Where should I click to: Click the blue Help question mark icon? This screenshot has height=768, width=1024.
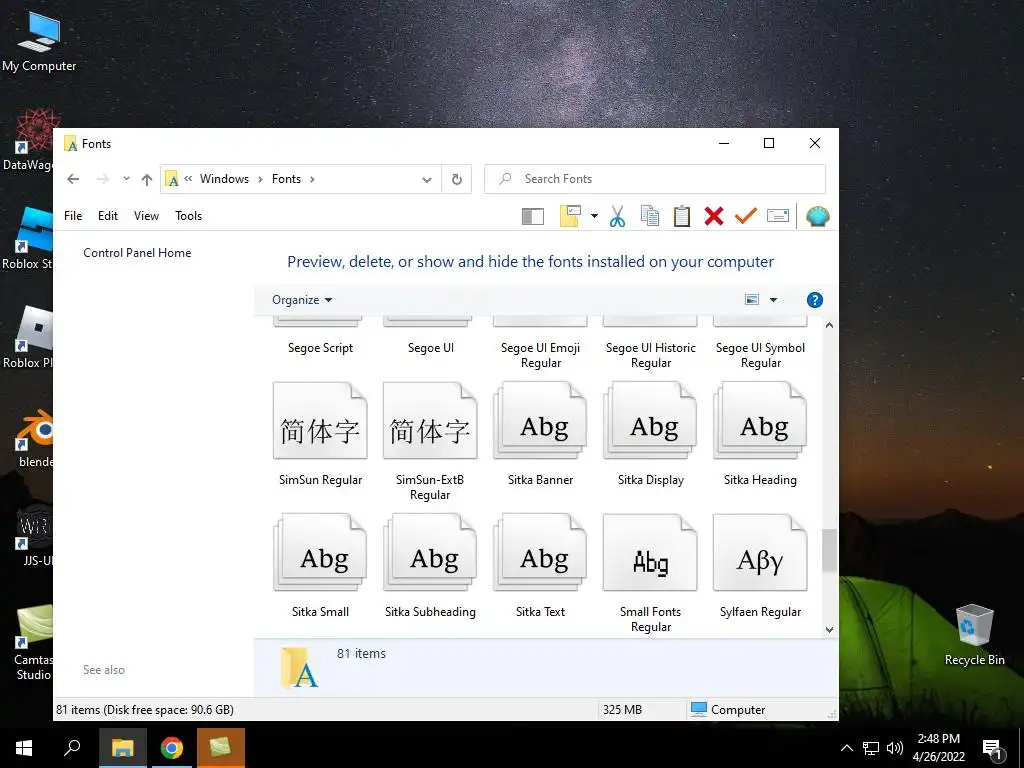pyautogui.click(x=814, y=300)
